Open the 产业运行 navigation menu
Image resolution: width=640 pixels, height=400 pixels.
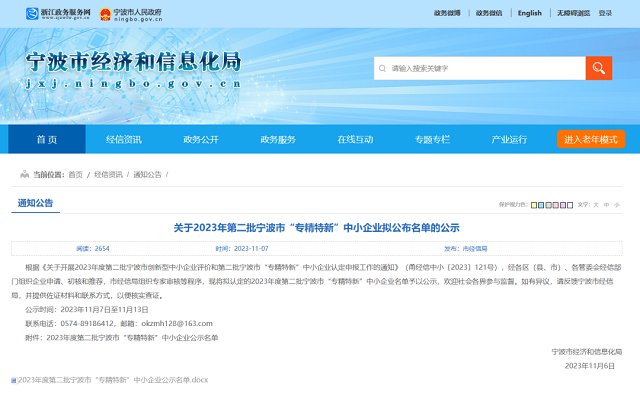pyautogui.click(x=509, y=140)
